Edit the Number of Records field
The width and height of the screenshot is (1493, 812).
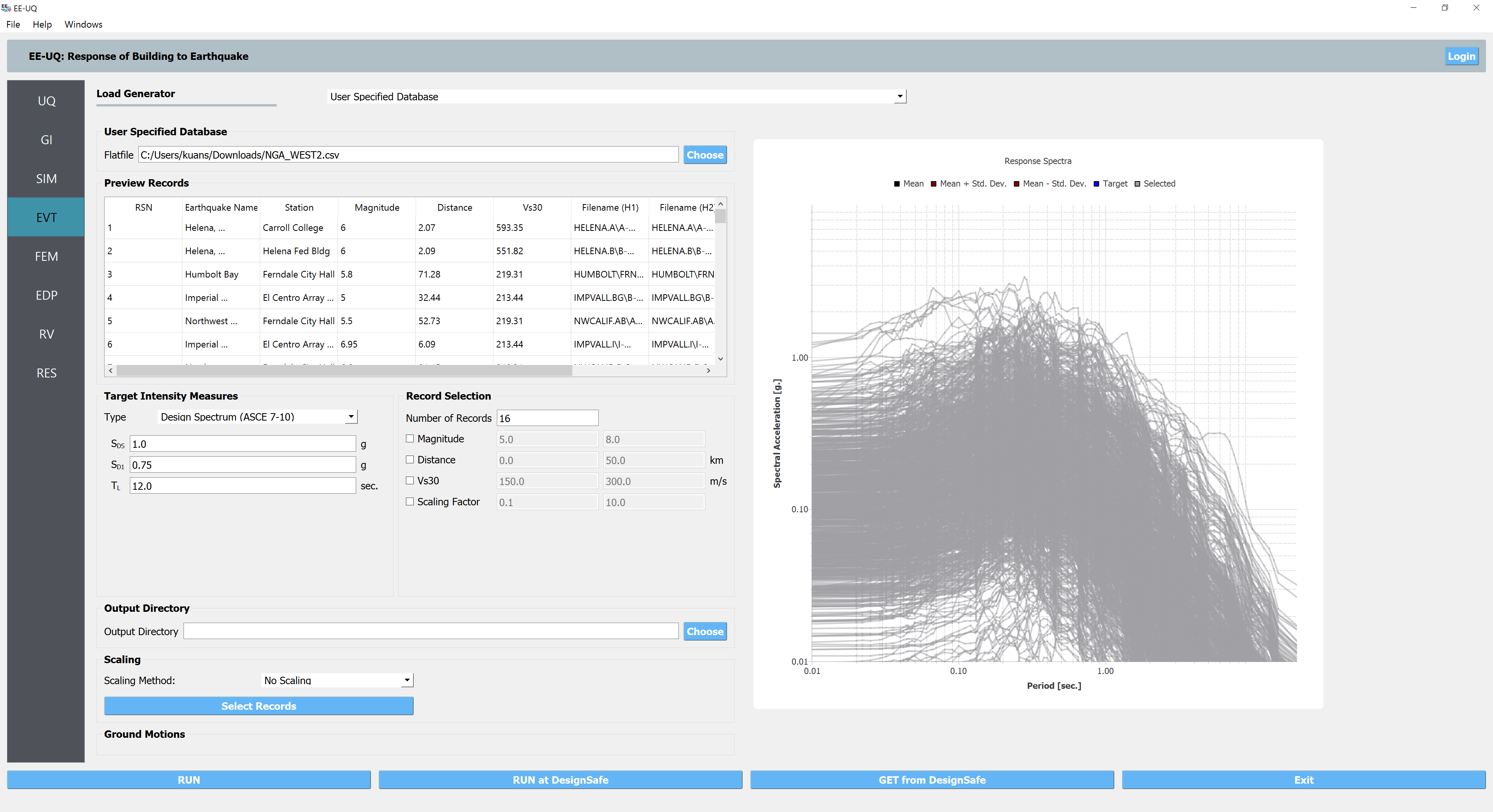tap(547, 418)
